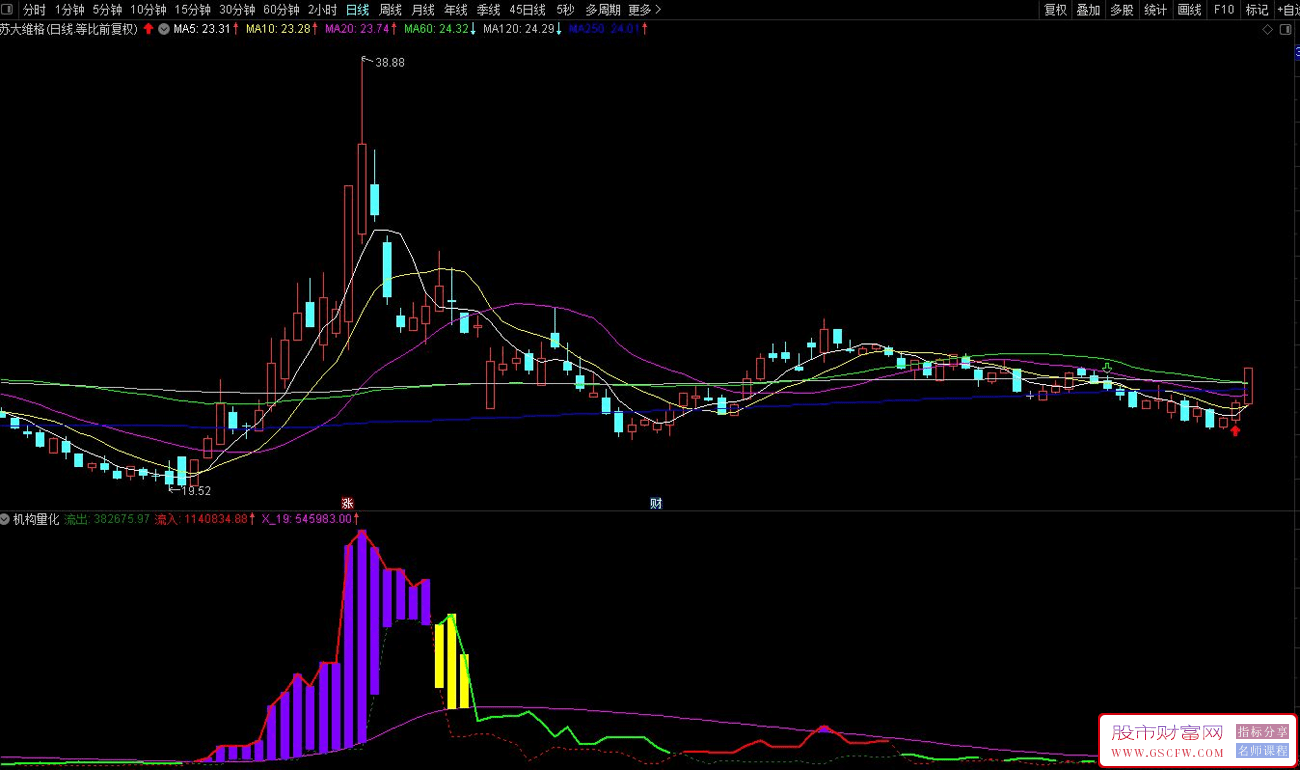Click the red up-arrow signal under last candles
The height and width of the screenshot is (770, 1300).
1236,431
